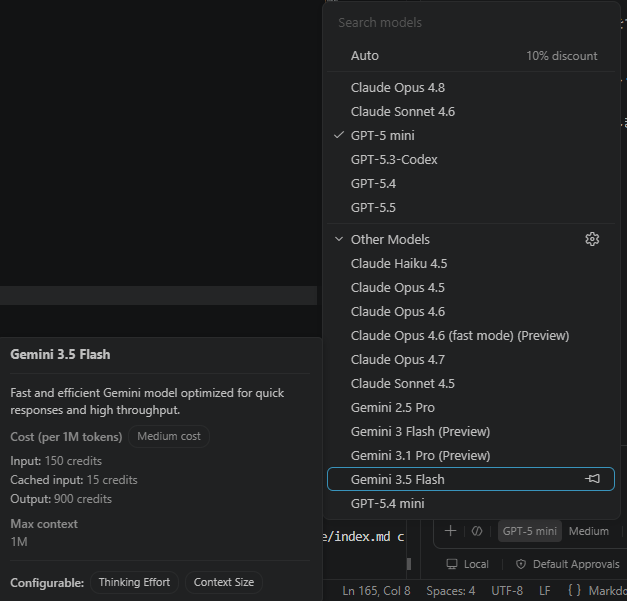Choose GPT-5.5 model
Viewport: 627px width, 601px height.
[x=471, y=208]
